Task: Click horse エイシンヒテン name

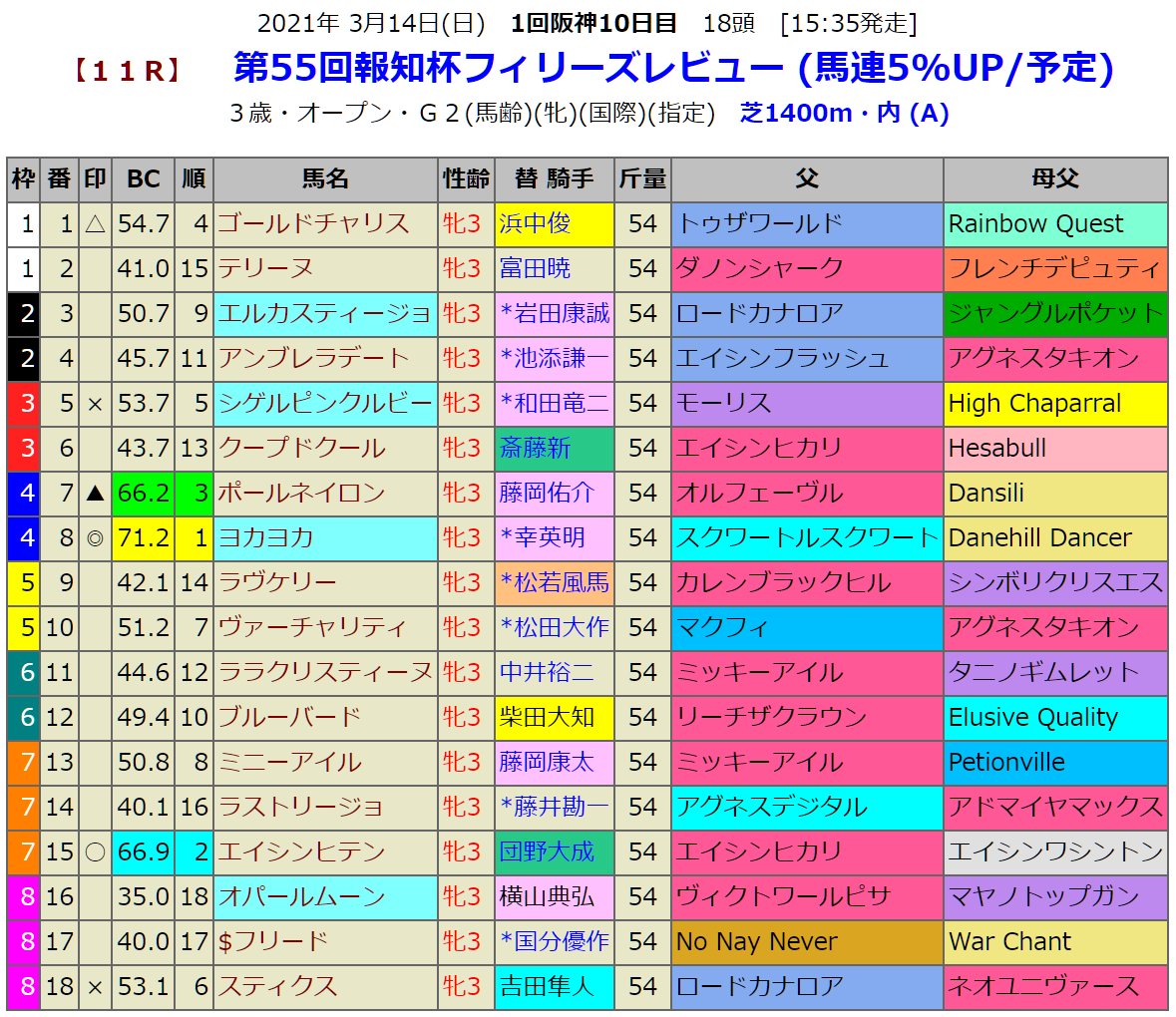Action: [302, 852]
